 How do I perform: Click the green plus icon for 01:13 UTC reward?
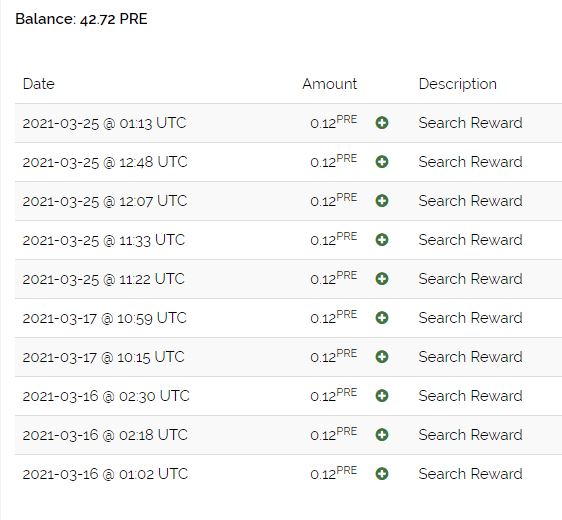pos(382,123)
